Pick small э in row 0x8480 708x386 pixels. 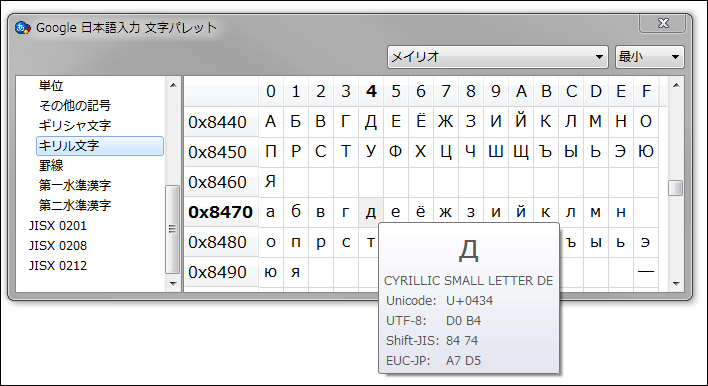click(x=646, y=242)
